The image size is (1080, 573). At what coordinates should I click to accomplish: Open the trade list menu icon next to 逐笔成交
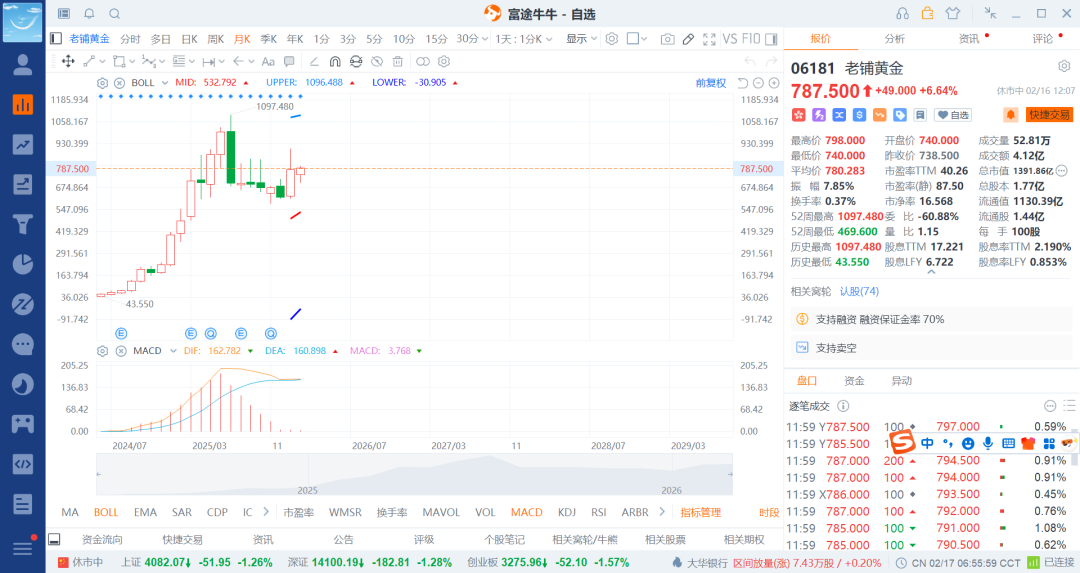pyautogui.click(x=1069, y=406)
